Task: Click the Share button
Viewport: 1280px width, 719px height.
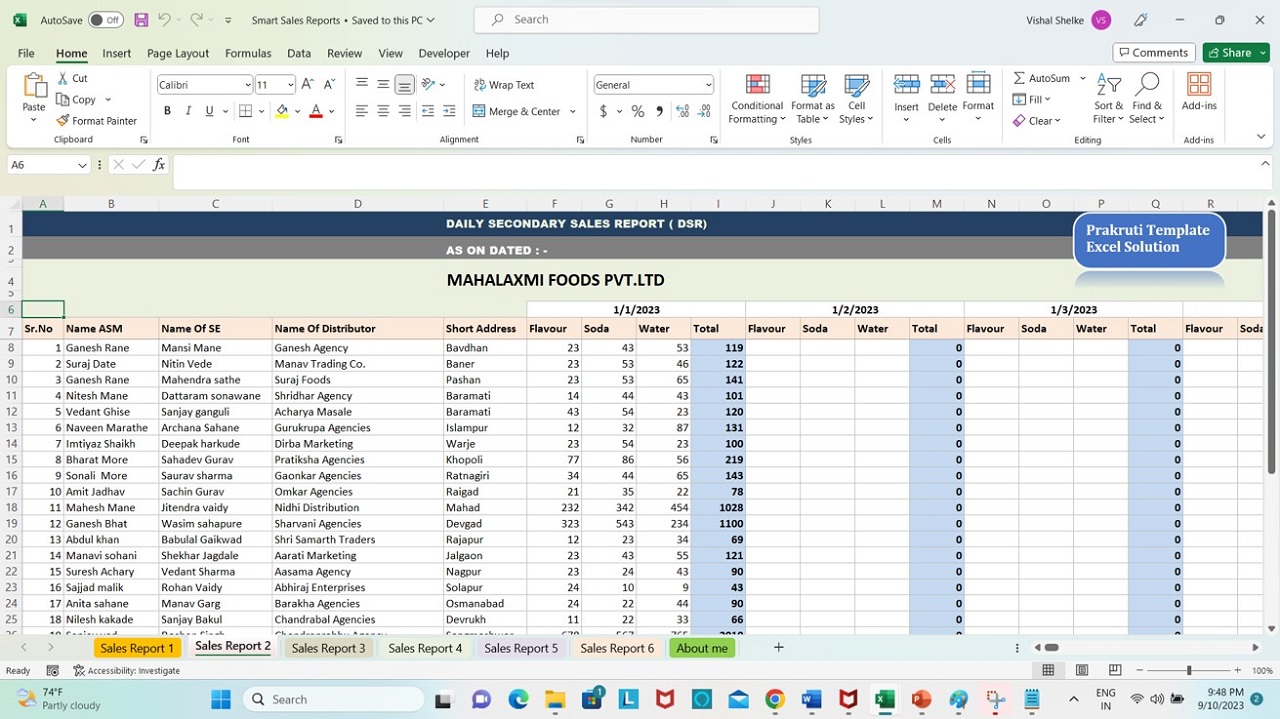Action: pyautogui.click(x=1235, y=52)
